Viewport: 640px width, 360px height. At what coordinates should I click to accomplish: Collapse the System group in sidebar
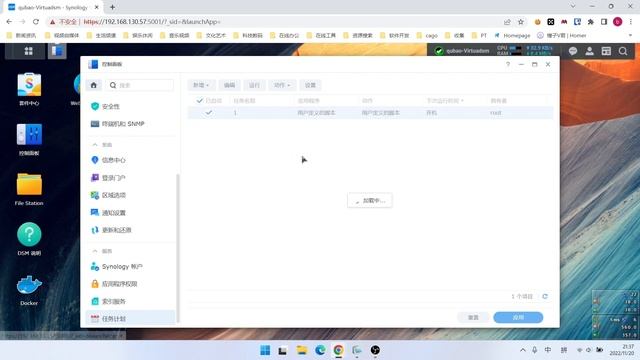(95, 144)
